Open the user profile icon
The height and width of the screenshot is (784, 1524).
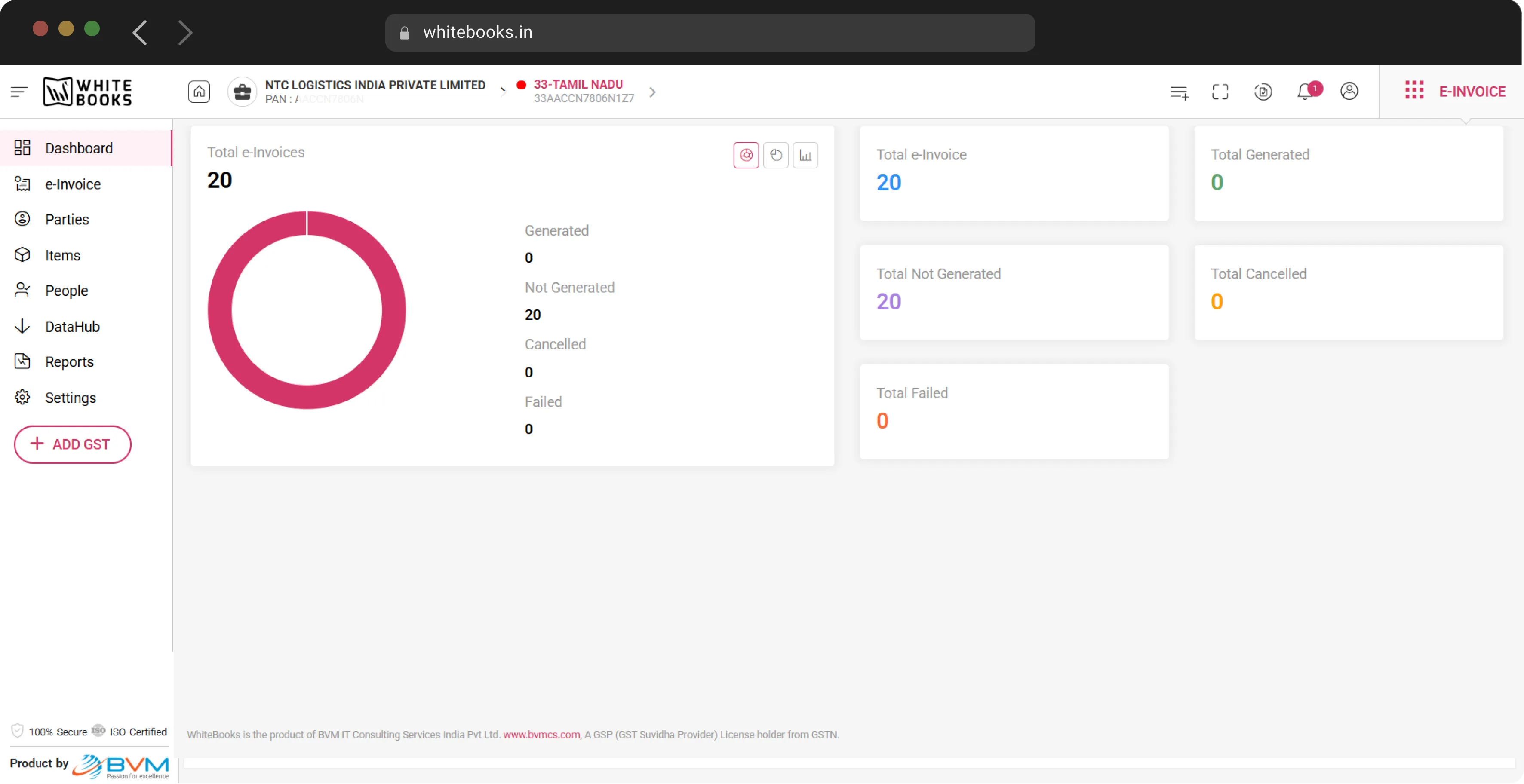(1349, 92)
